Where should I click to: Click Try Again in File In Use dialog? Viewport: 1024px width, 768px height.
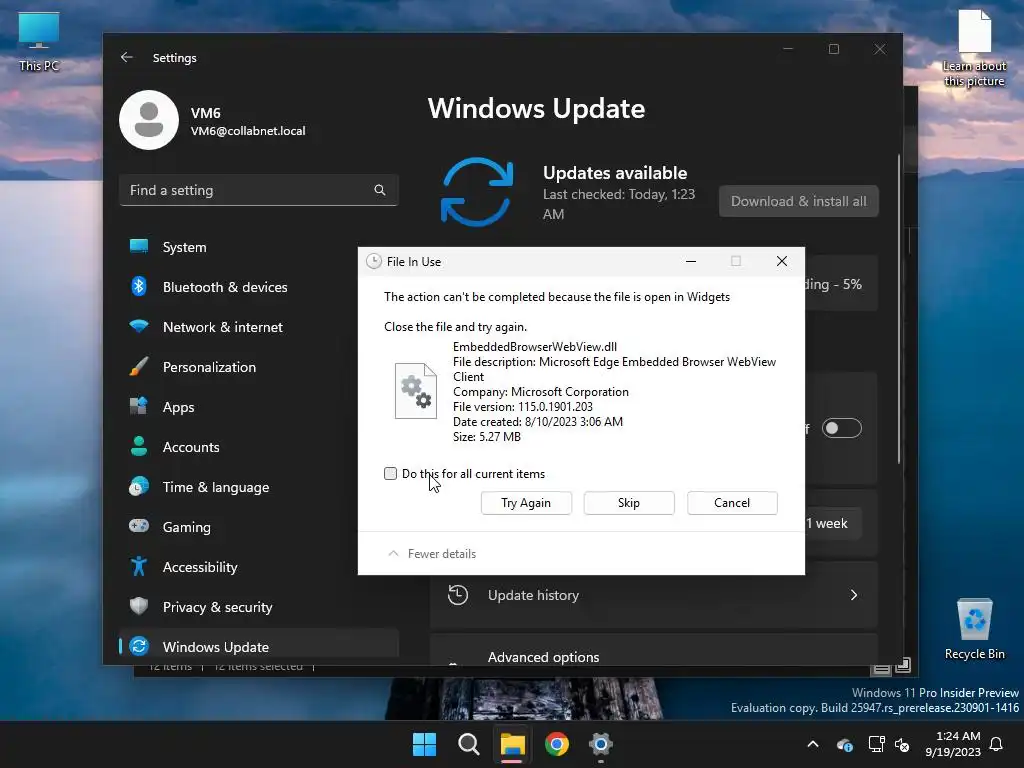click(526, 503)
